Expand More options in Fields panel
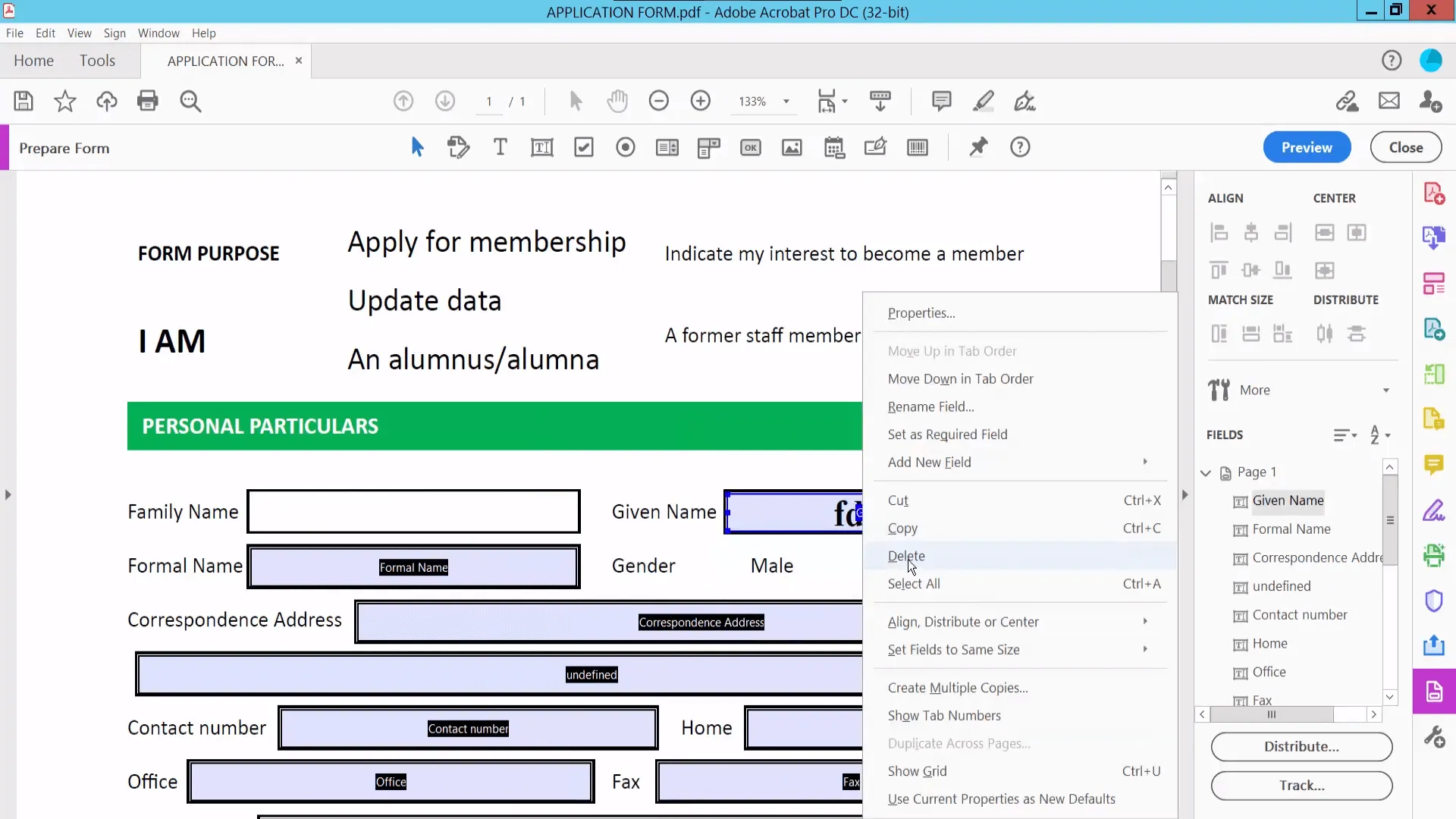 coord(1345,434)
